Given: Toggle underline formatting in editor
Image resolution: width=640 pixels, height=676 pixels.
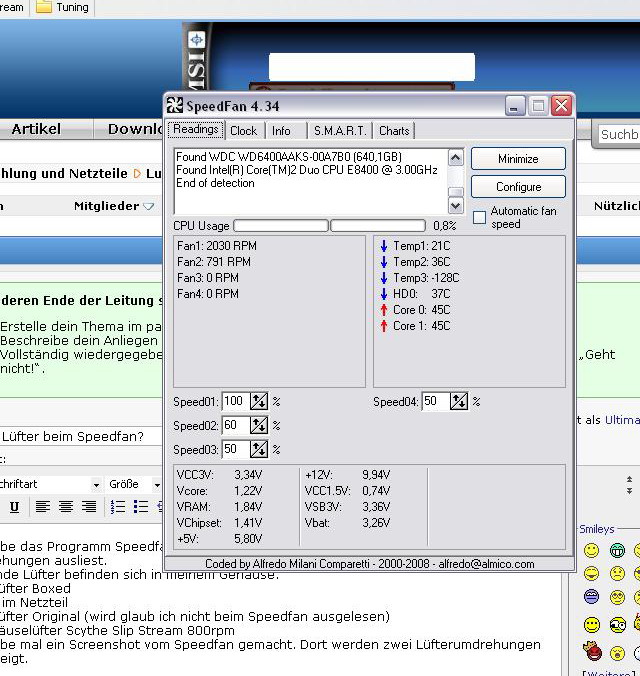Looking at the screenshot, I should [14, 507].
